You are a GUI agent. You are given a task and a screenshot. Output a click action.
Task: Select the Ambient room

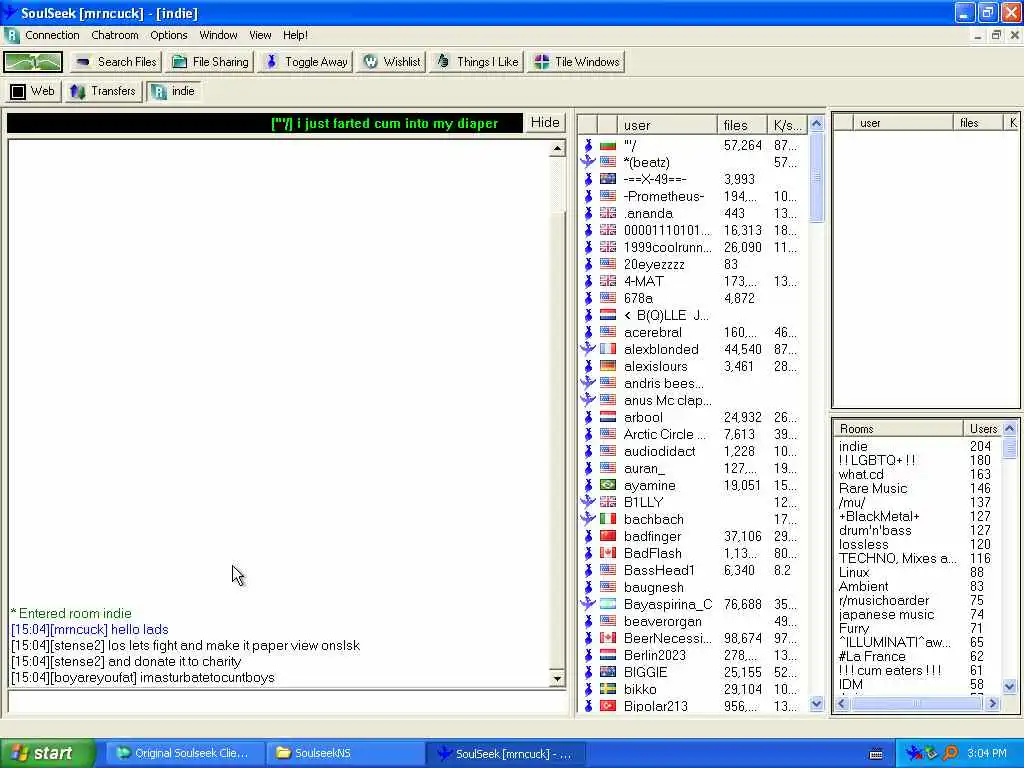pos(863,586)
